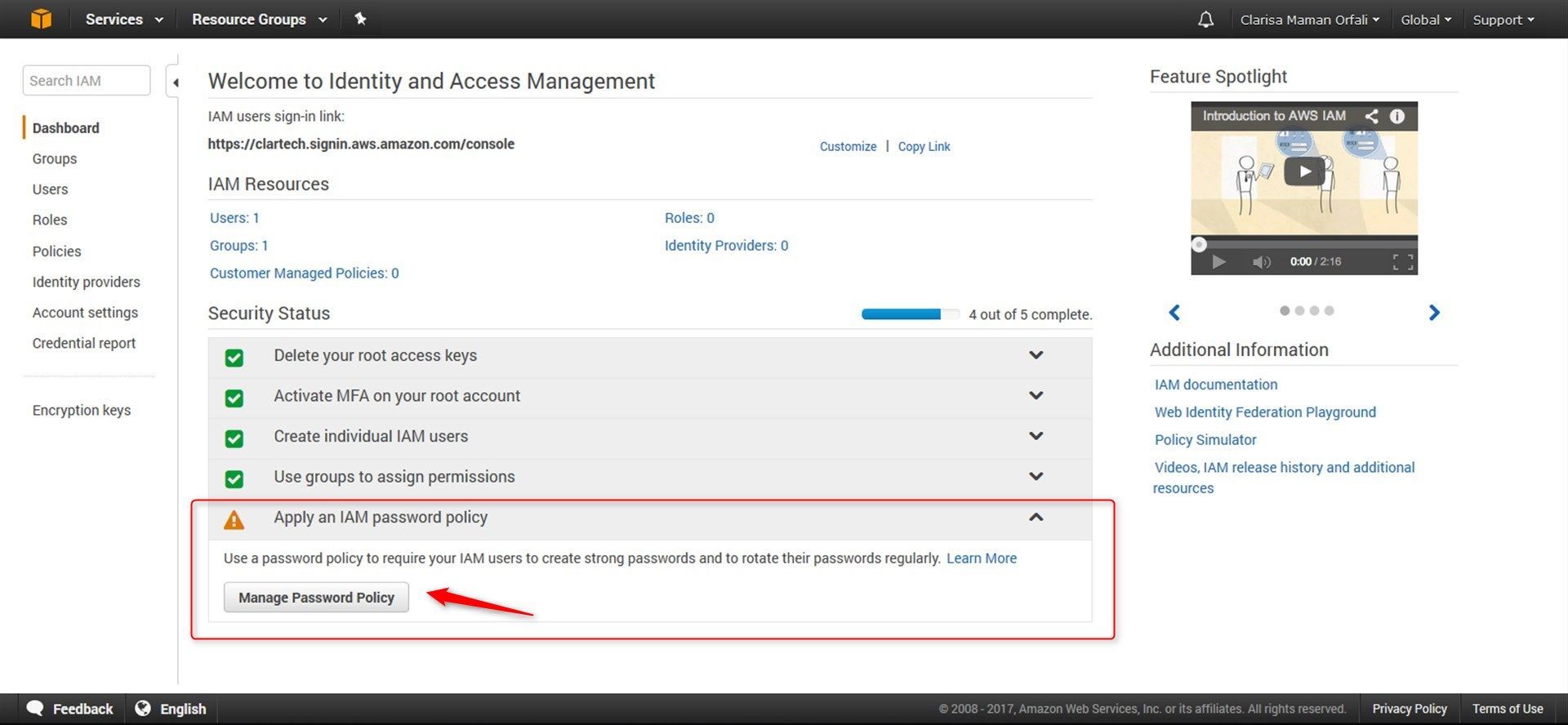Open Clarisa Maman Orfali account menu

1309,20
